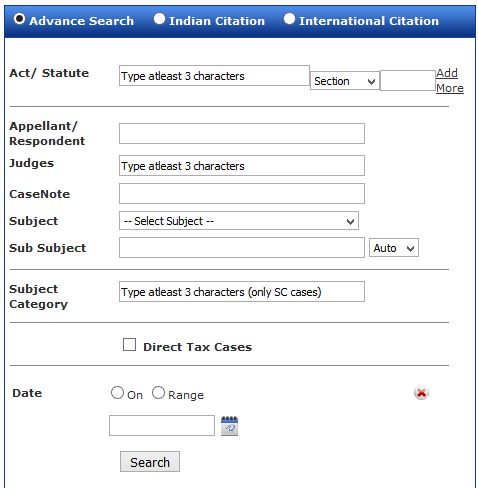Image resolution: width=478 pixels, height=488 pixels.
Task: Open the Section dropdown
Action: [x=345, y=81]
